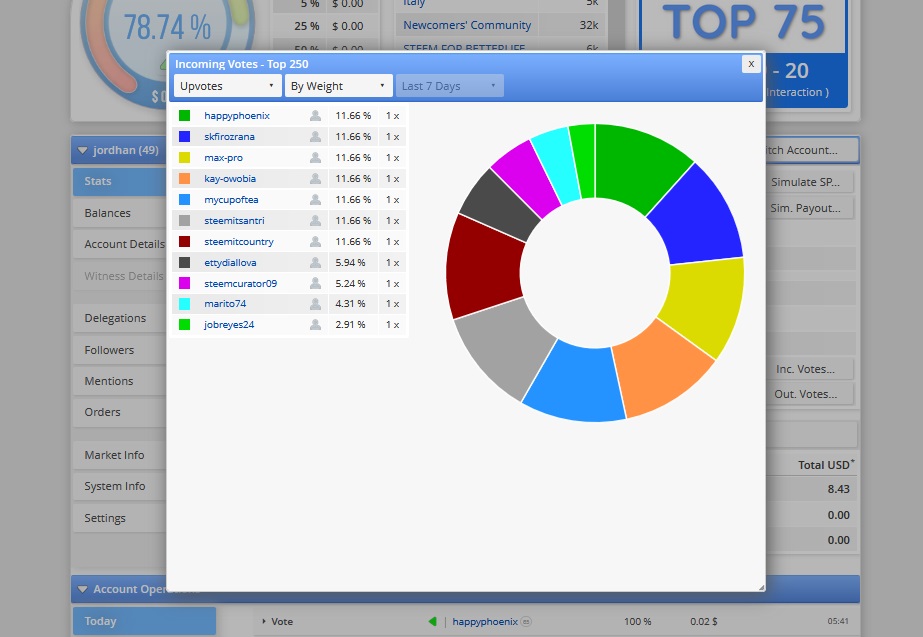Open the By Weight dropdown

(338, 86)
